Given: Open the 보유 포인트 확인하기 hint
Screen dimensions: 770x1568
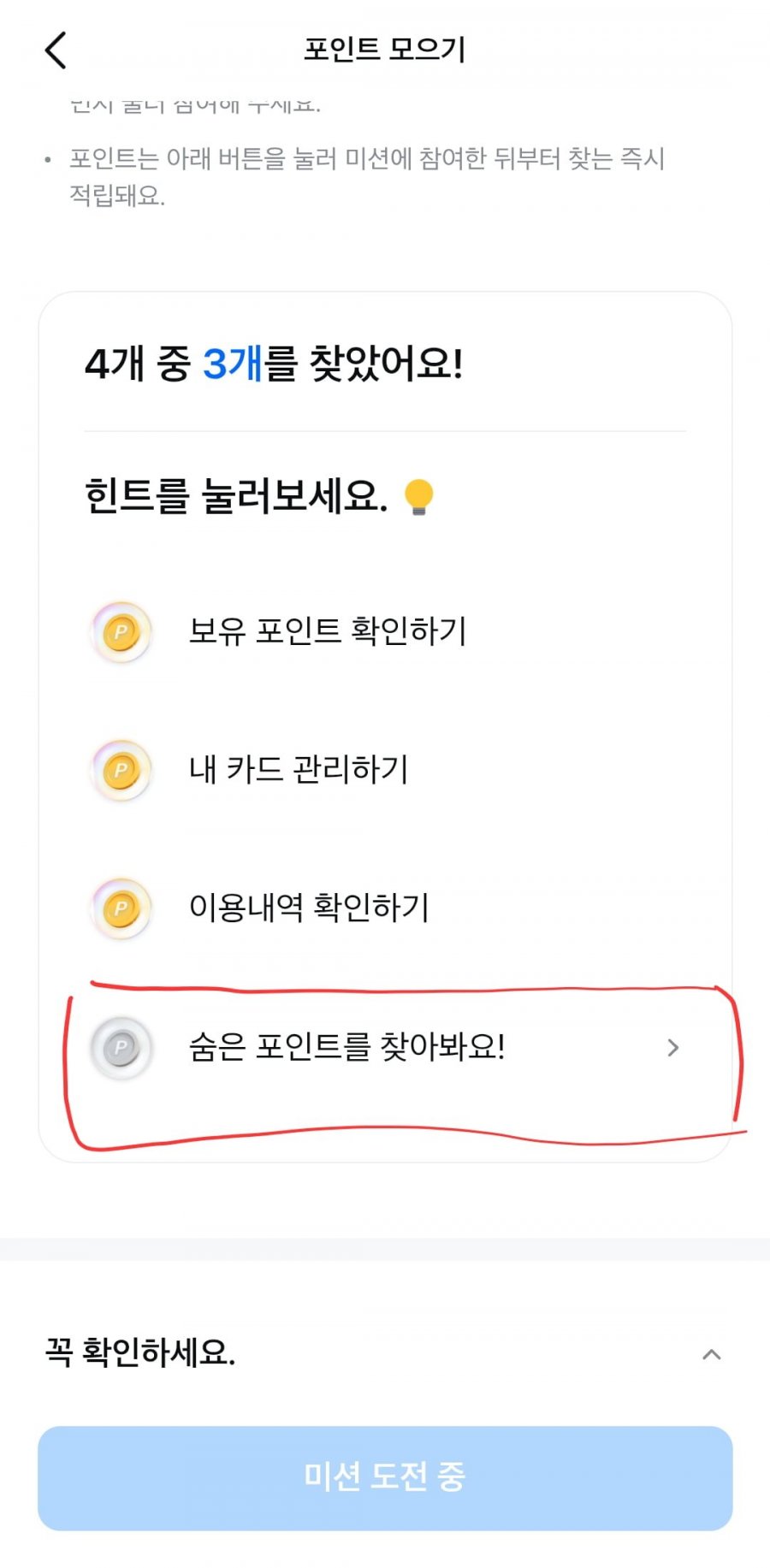Looking at the screenshot, I should pos(385,632).
